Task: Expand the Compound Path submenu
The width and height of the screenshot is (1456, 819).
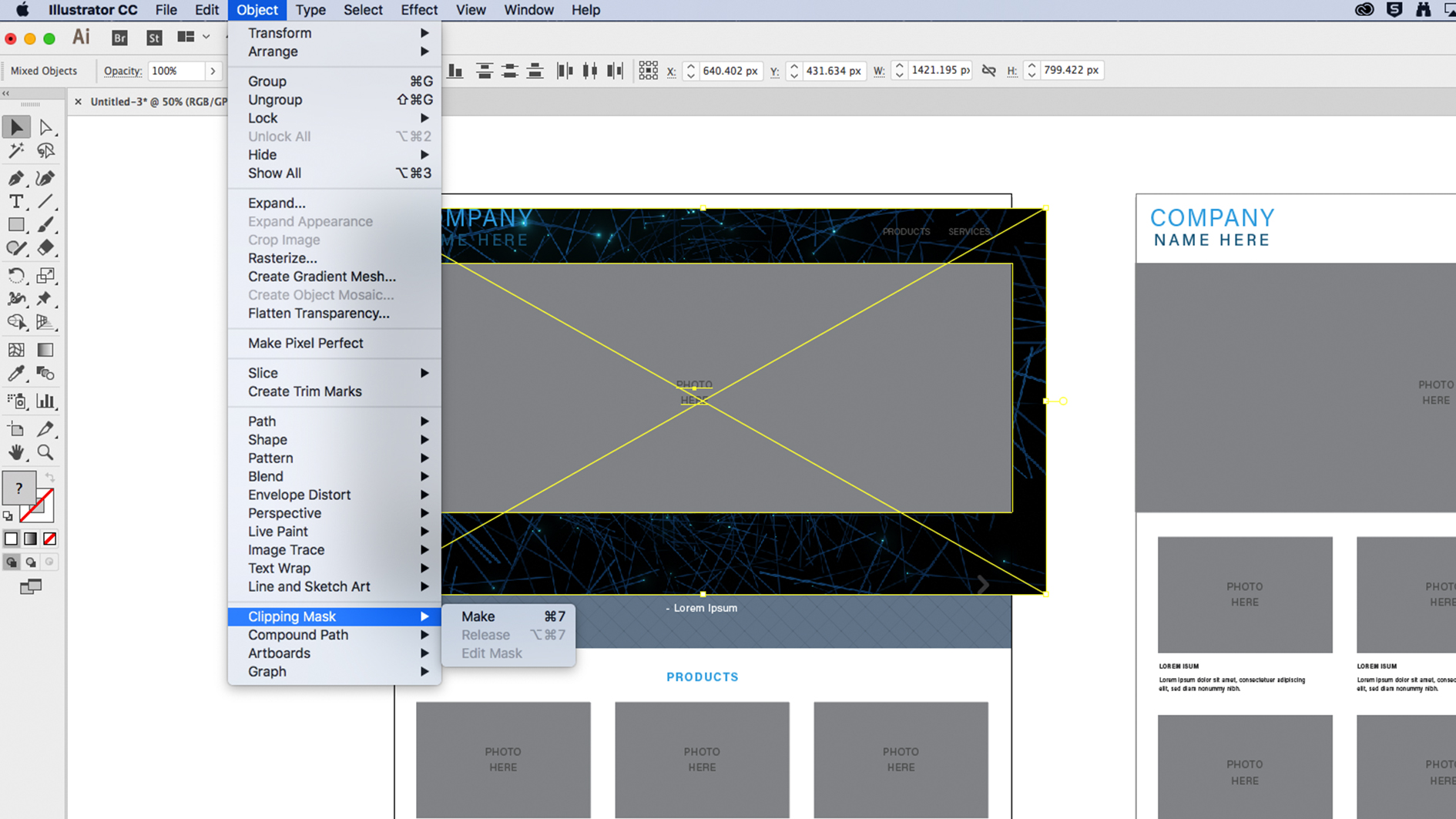Action: pyautogui.click(x=334, y=635)
